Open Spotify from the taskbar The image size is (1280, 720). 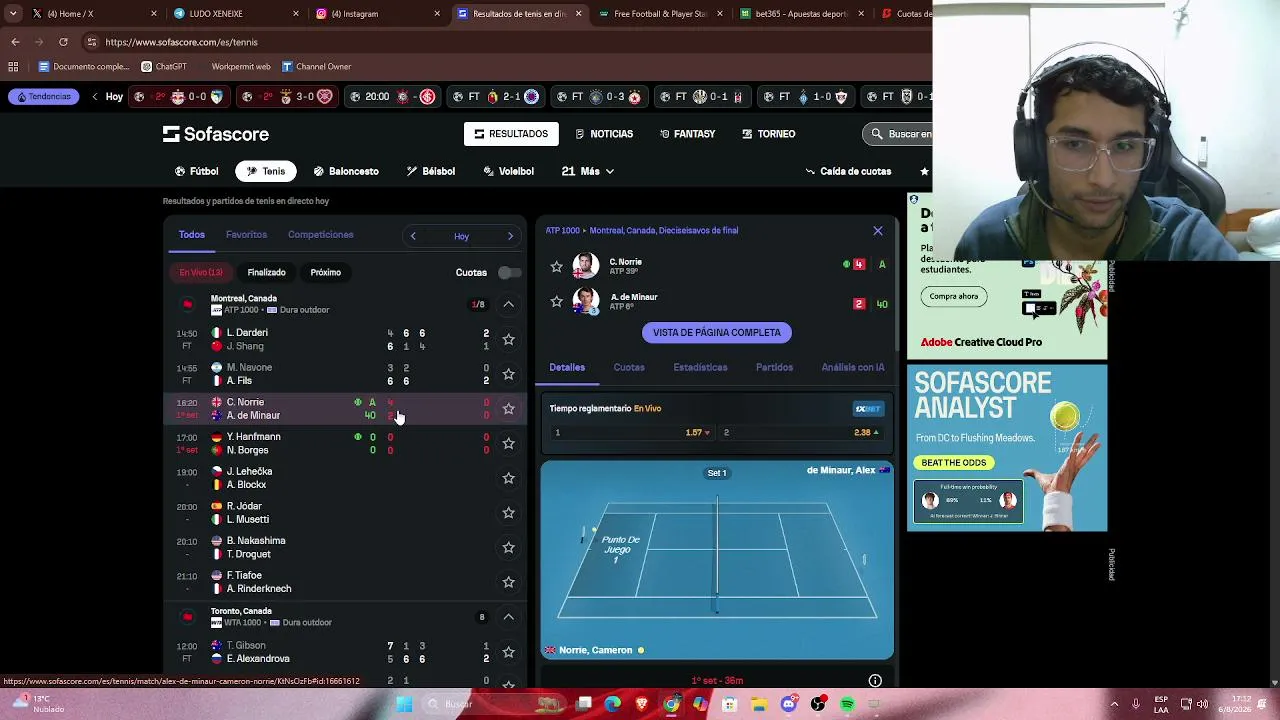click(x=847, y=704)
